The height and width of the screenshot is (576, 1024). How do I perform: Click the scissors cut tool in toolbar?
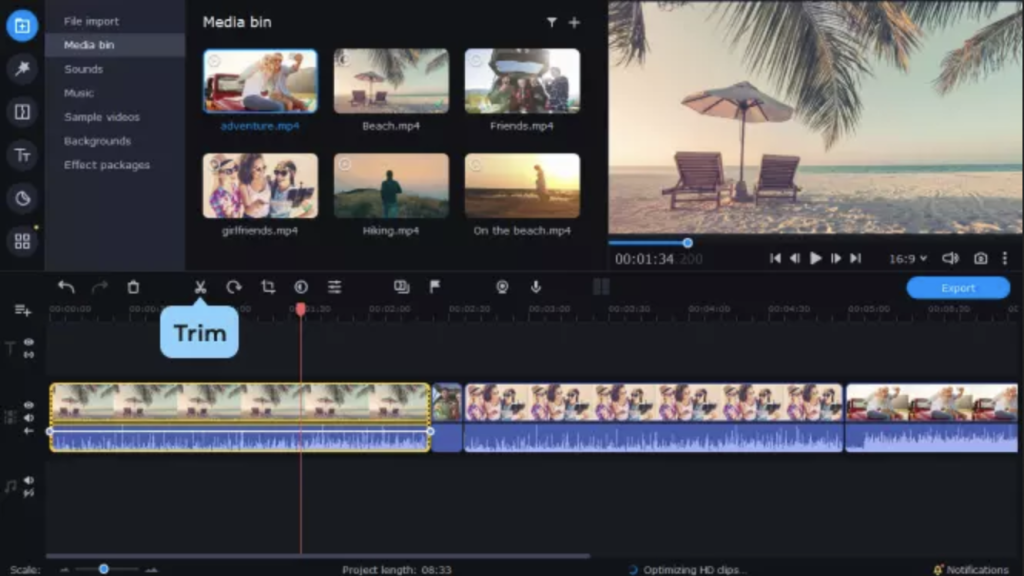pyautogui.click(x=200, y=287)
